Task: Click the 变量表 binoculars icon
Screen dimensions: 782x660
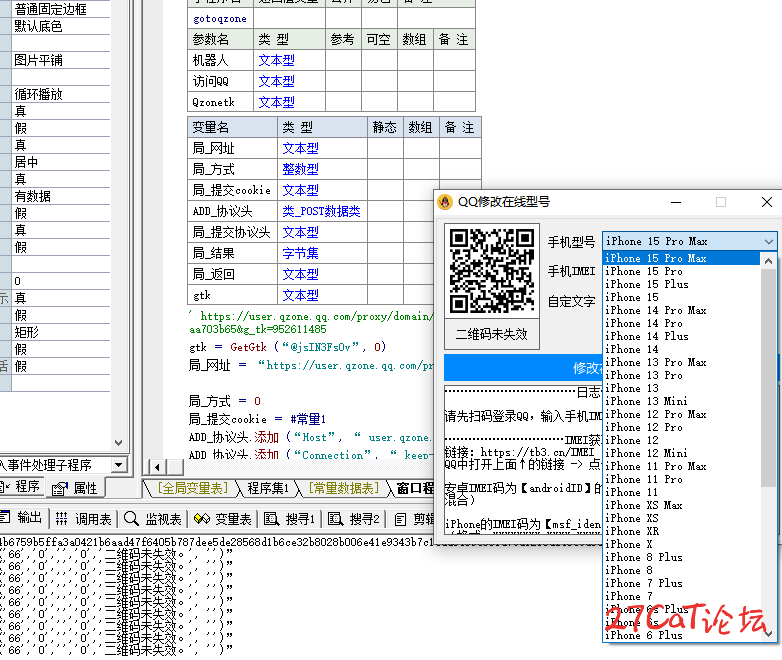Action: [x=201, y=519]
